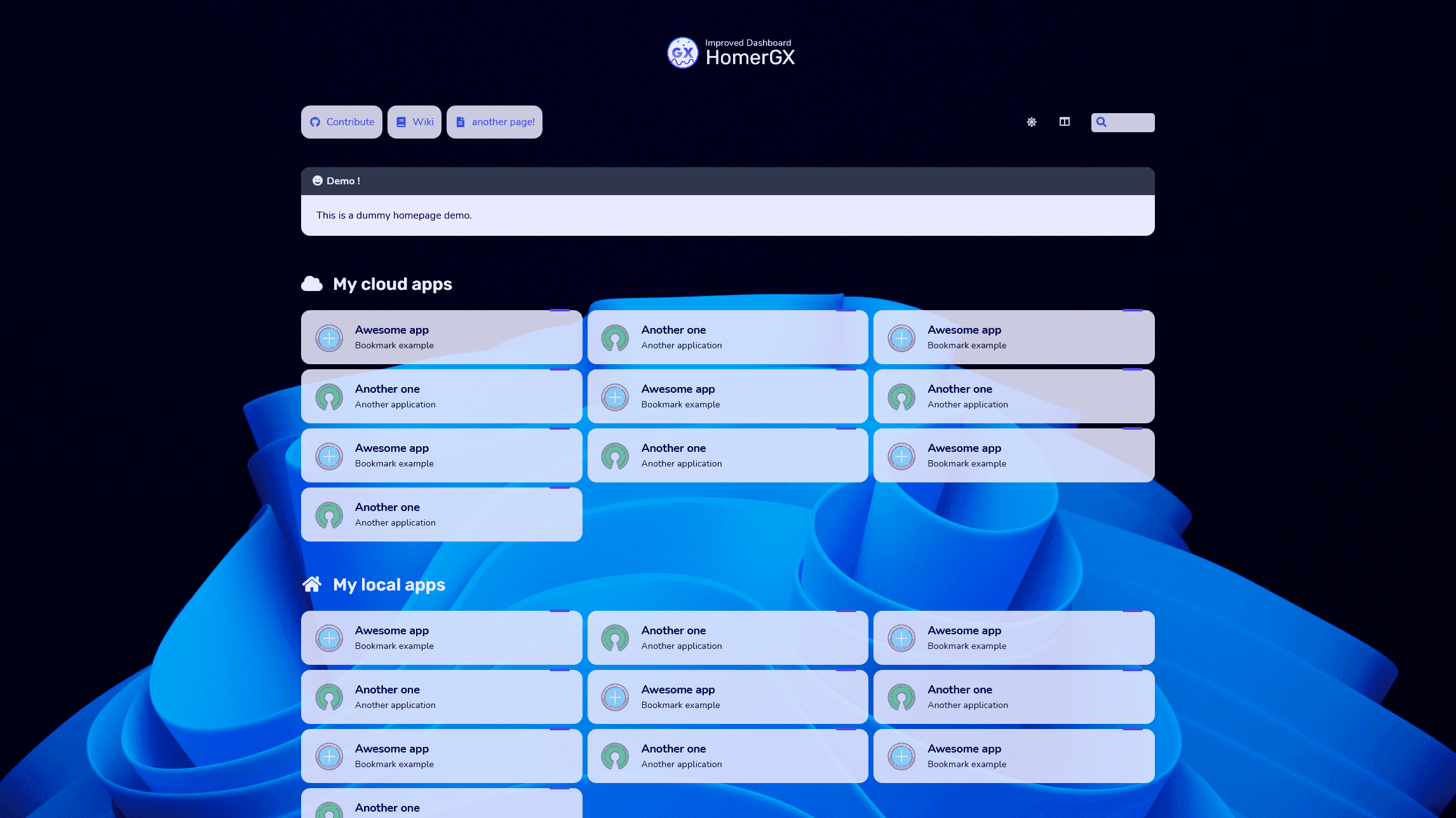Click the 'This is a dummy homepage demo' message
1456x818 pixels.
point(394,215)
